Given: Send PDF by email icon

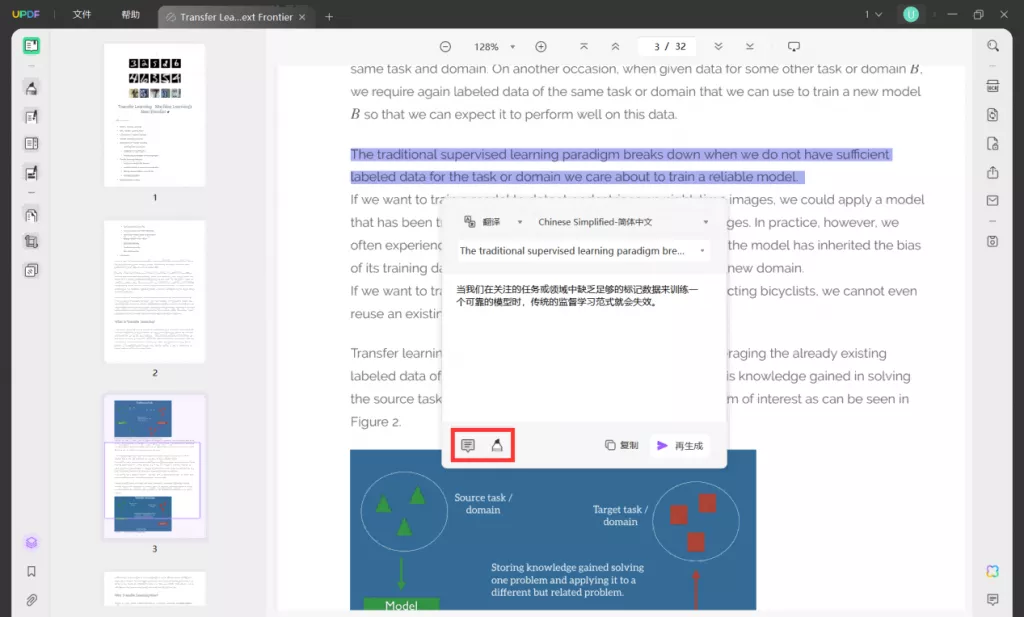Looking at the screenshot, I should [993, 200].
